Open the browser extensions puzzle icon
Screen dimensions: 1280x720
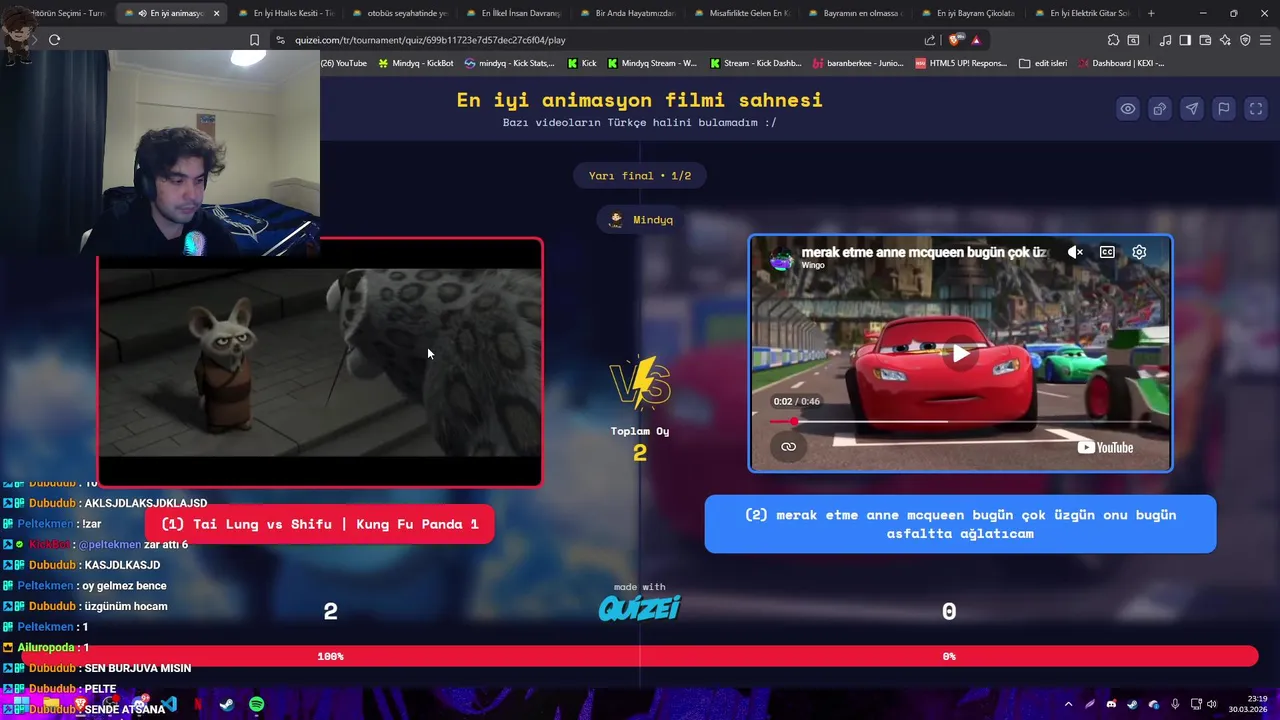pos(1113,40)
